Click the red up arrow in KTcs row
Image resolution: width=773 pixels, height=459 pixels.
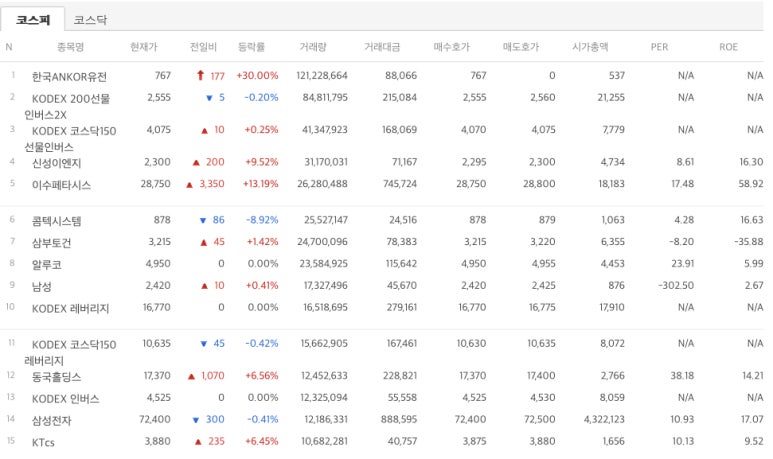tap(198, 442)
